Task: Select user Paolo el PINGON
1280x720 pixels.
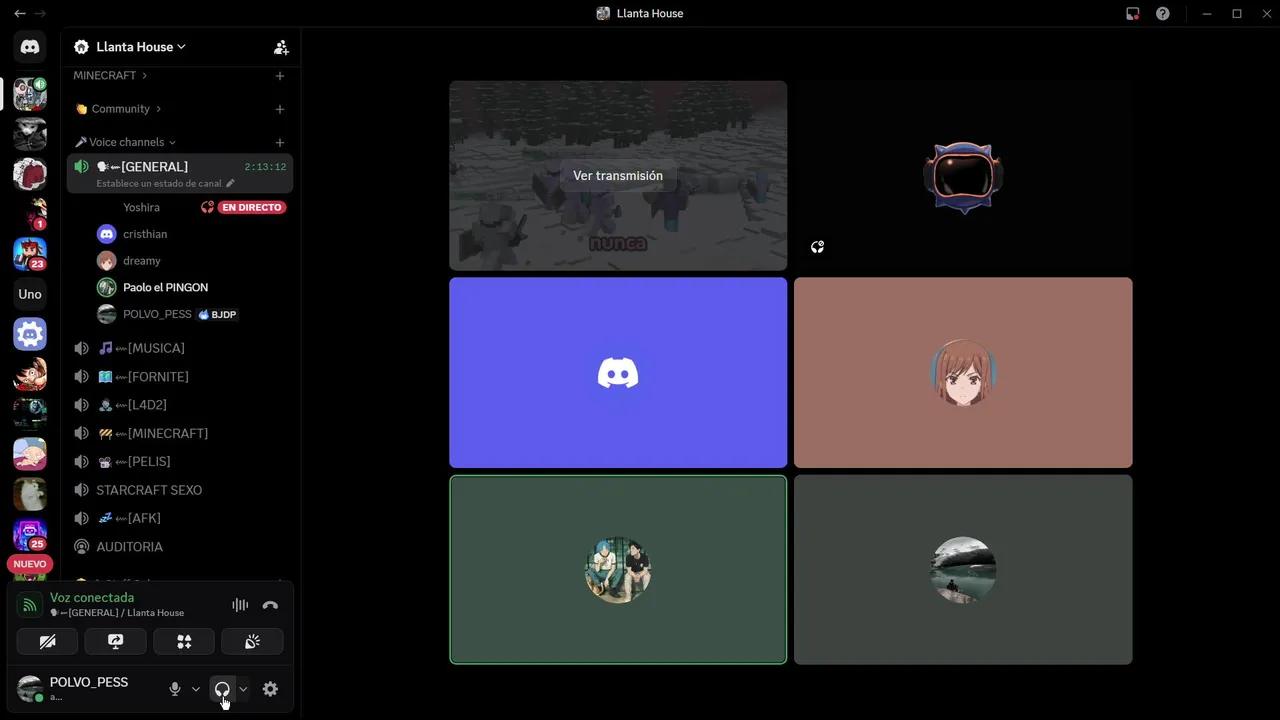Action: pos(165,287)
